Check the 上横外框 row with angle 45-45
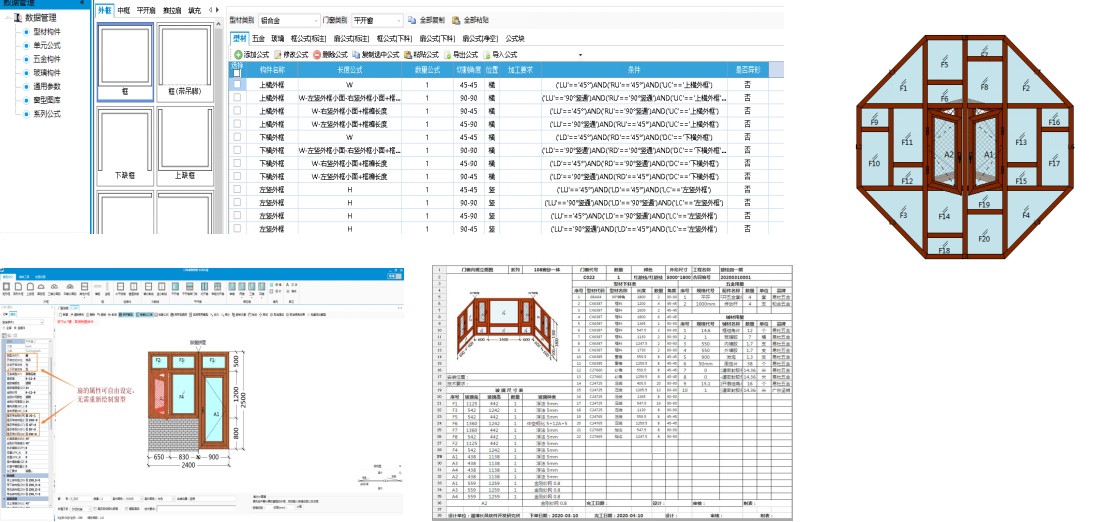Viewport: 1109px width, 522px height. [x=237, y=84]
